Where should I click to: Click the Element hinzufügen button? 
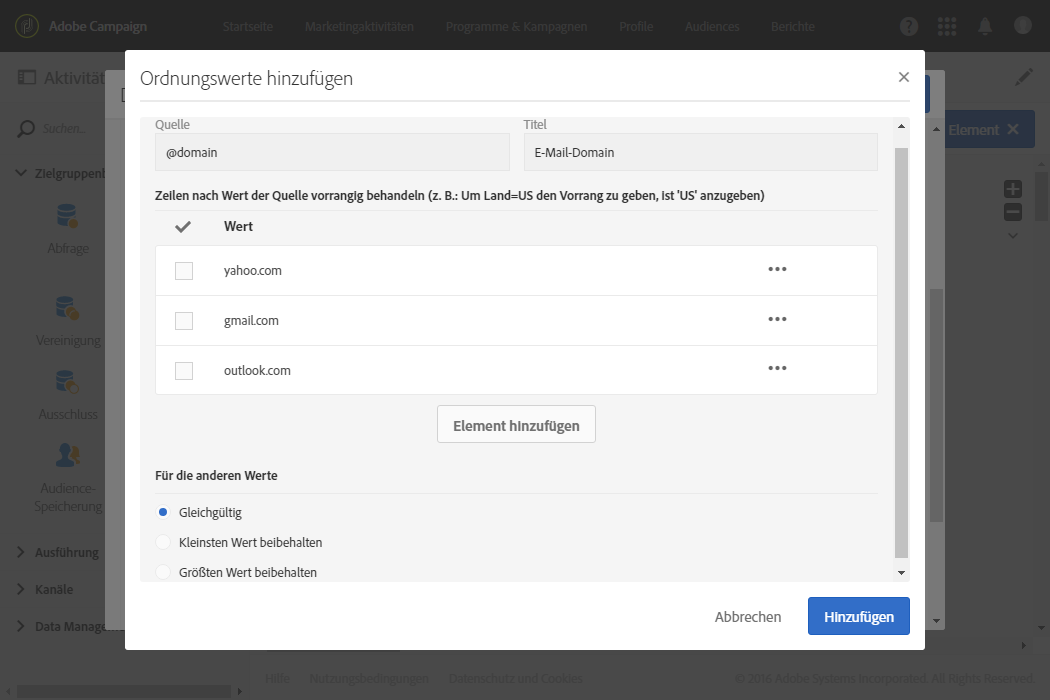(x=516, y=425)
